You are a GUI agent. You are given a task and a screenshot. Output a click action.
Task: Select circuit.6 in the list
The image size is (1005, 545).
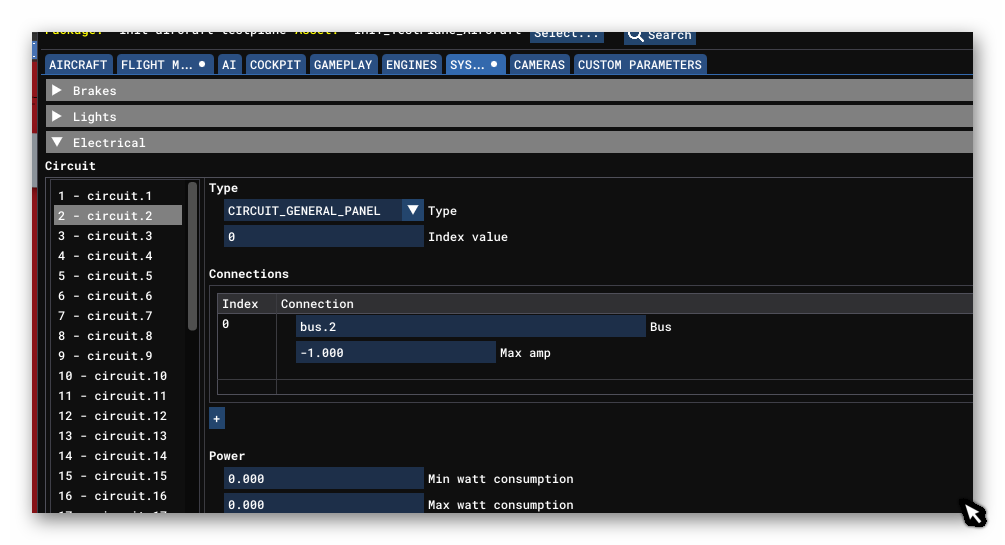119,296
